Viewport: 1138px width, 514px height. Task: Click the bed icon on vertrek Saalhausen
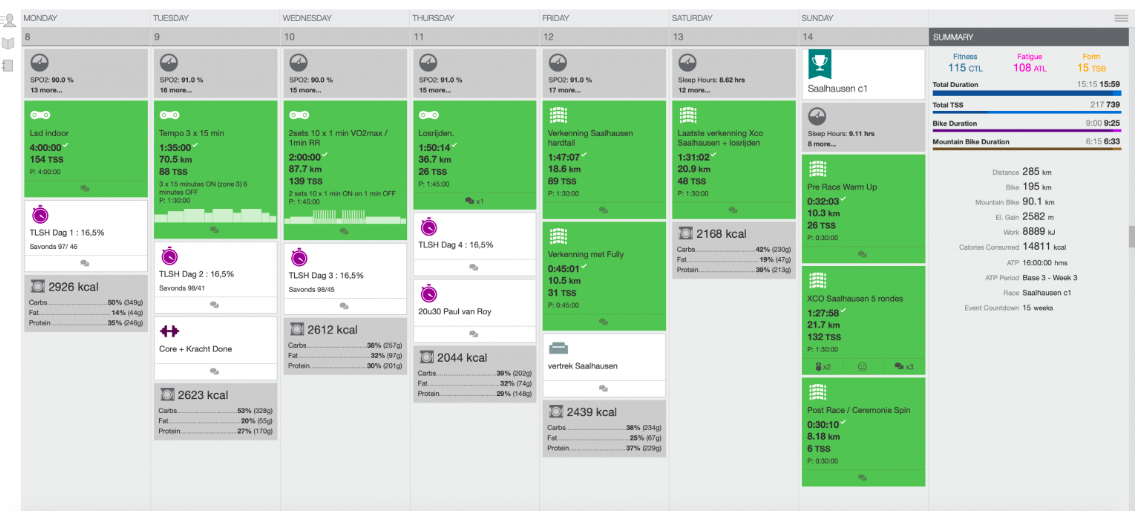(x=558, y=347)
